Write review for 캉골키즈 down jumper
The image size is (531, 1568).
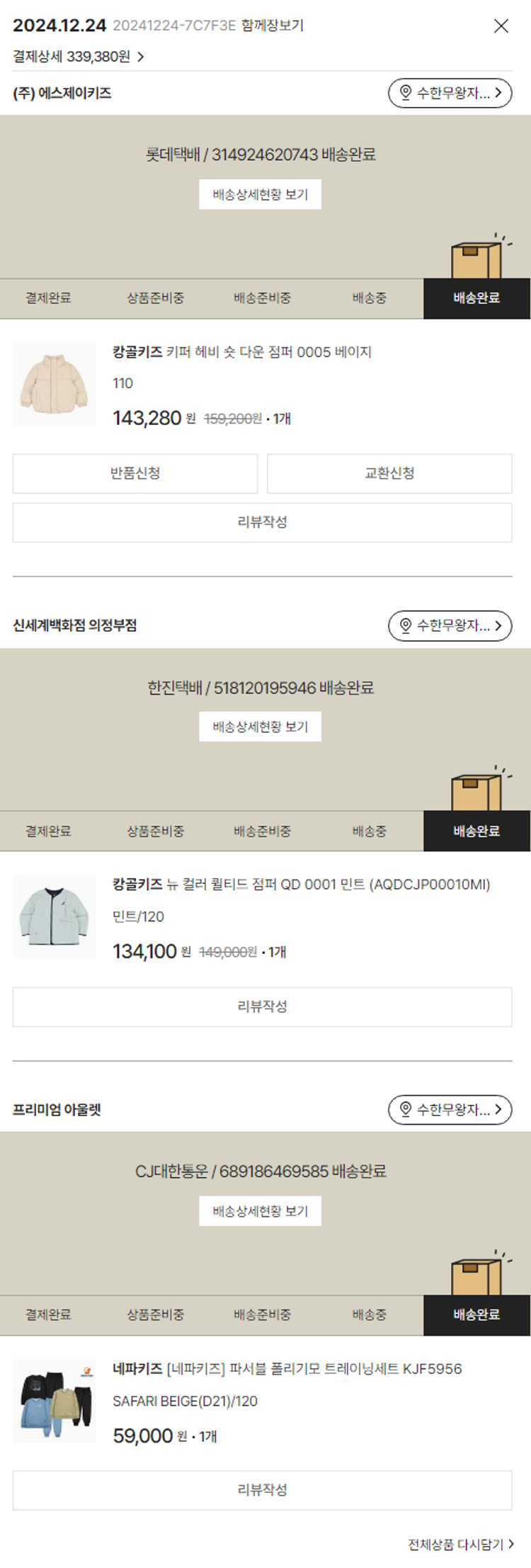[262, 523]
